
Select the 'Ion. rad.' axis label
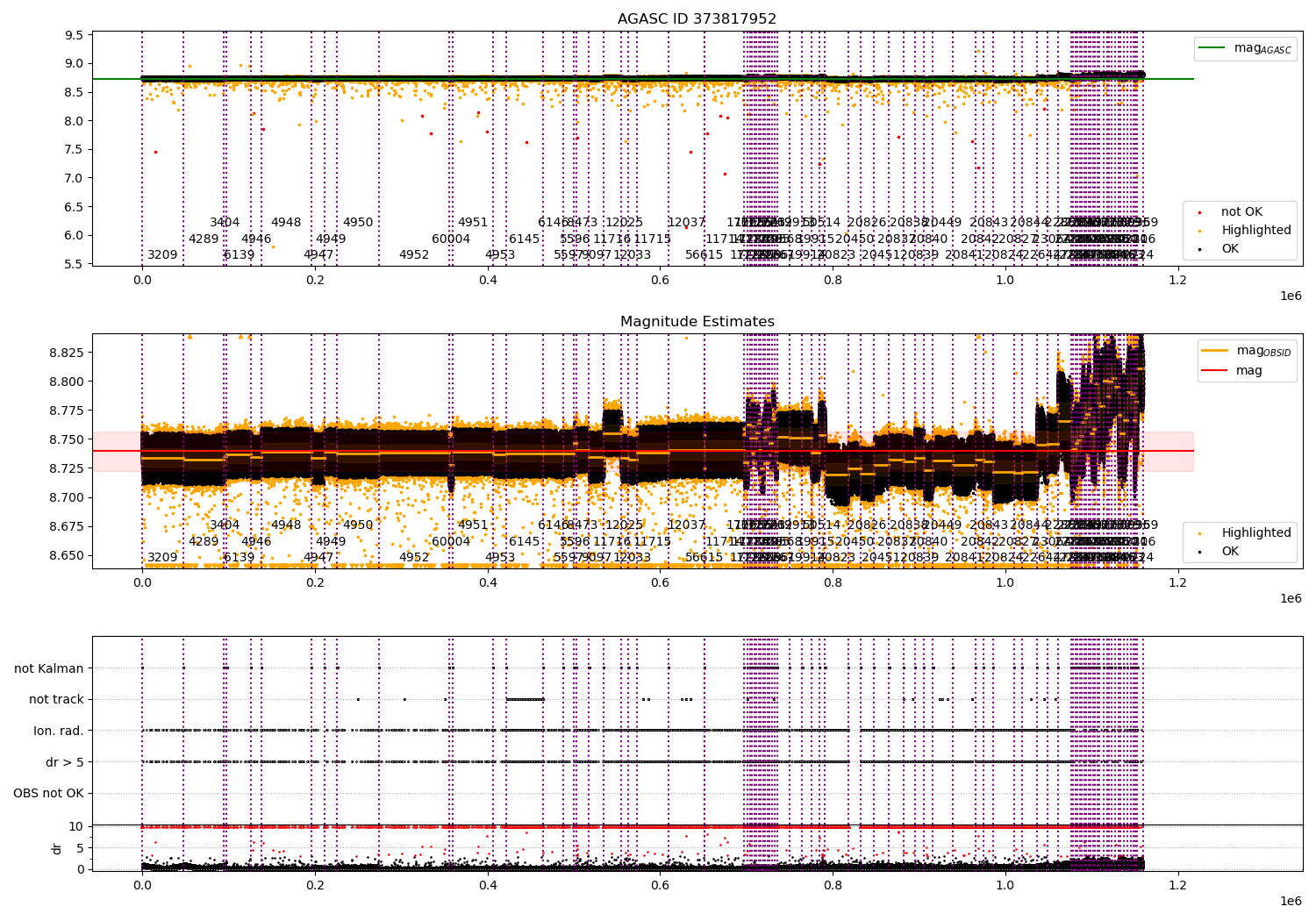58,731
